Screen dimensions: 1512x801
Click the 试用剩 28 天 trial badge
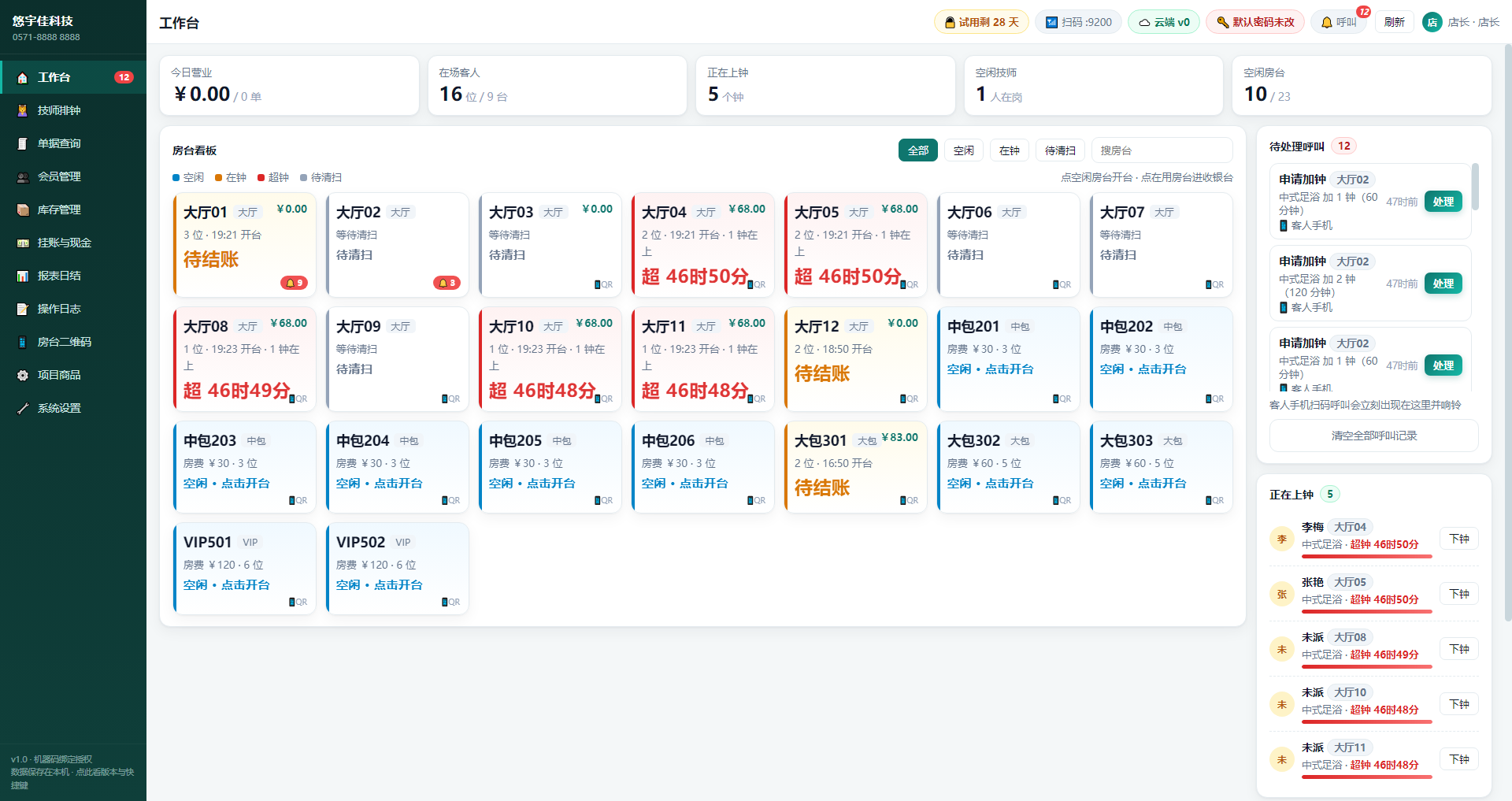point(981,22)
